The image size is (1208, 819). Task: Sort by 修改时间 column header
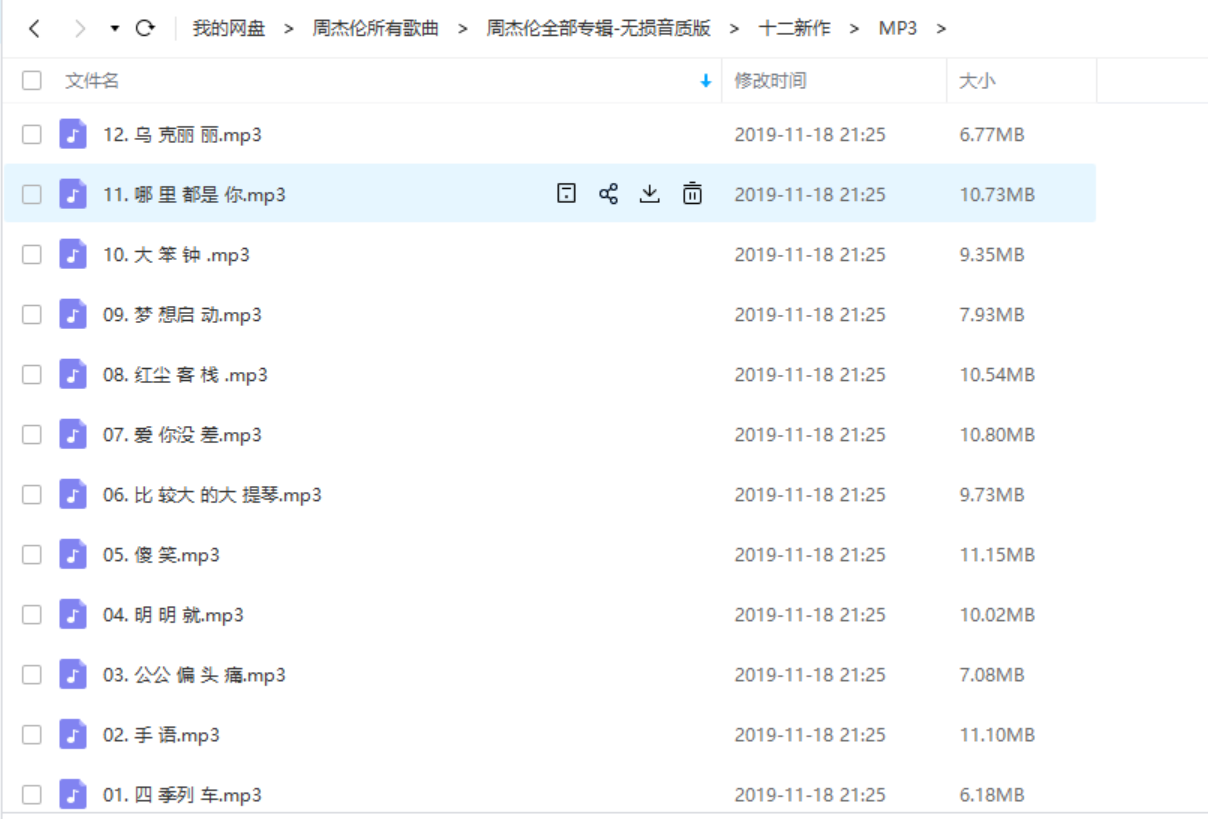click(x=770, y=81)
